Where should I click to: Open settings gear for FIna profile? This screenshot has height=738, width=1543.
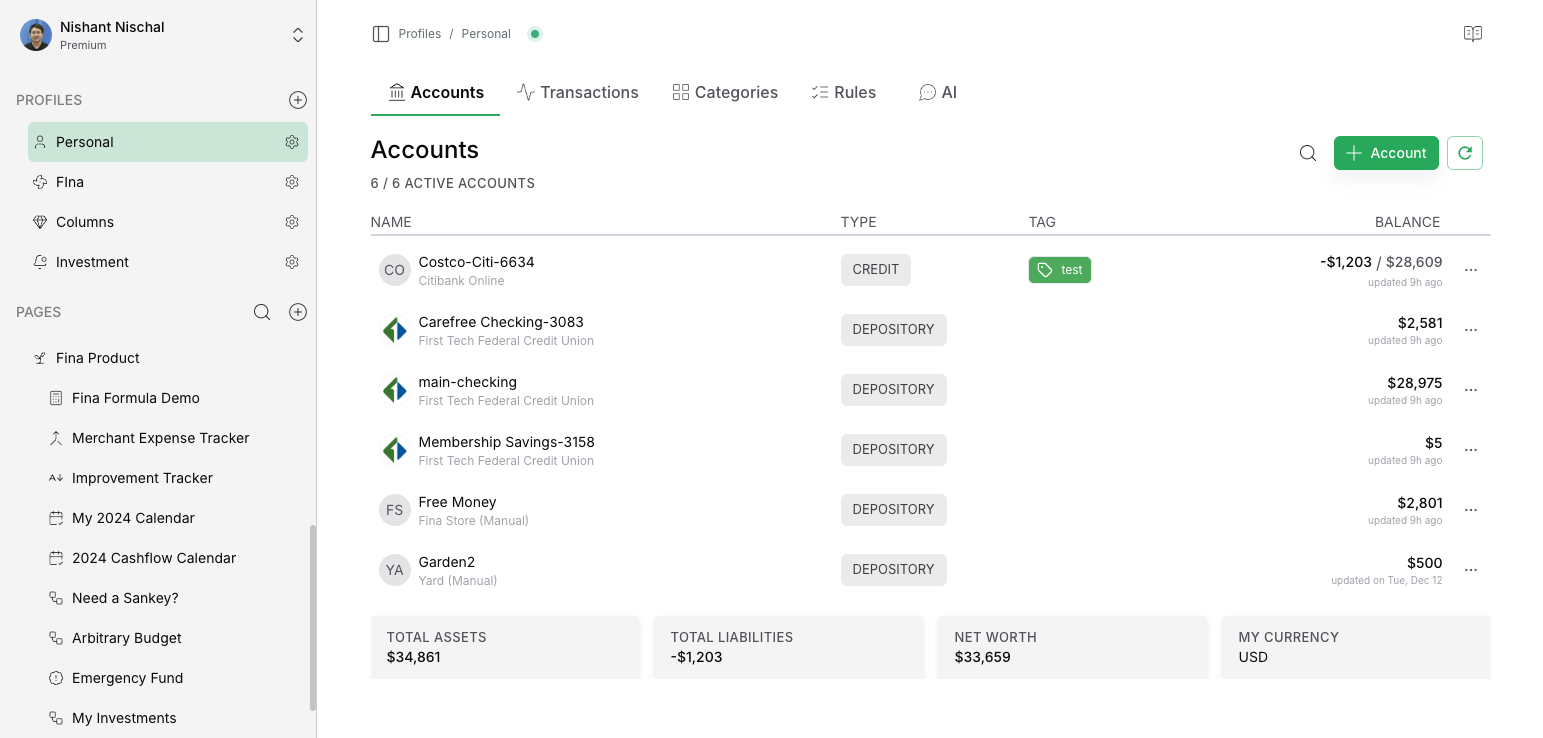pos(292,182)
